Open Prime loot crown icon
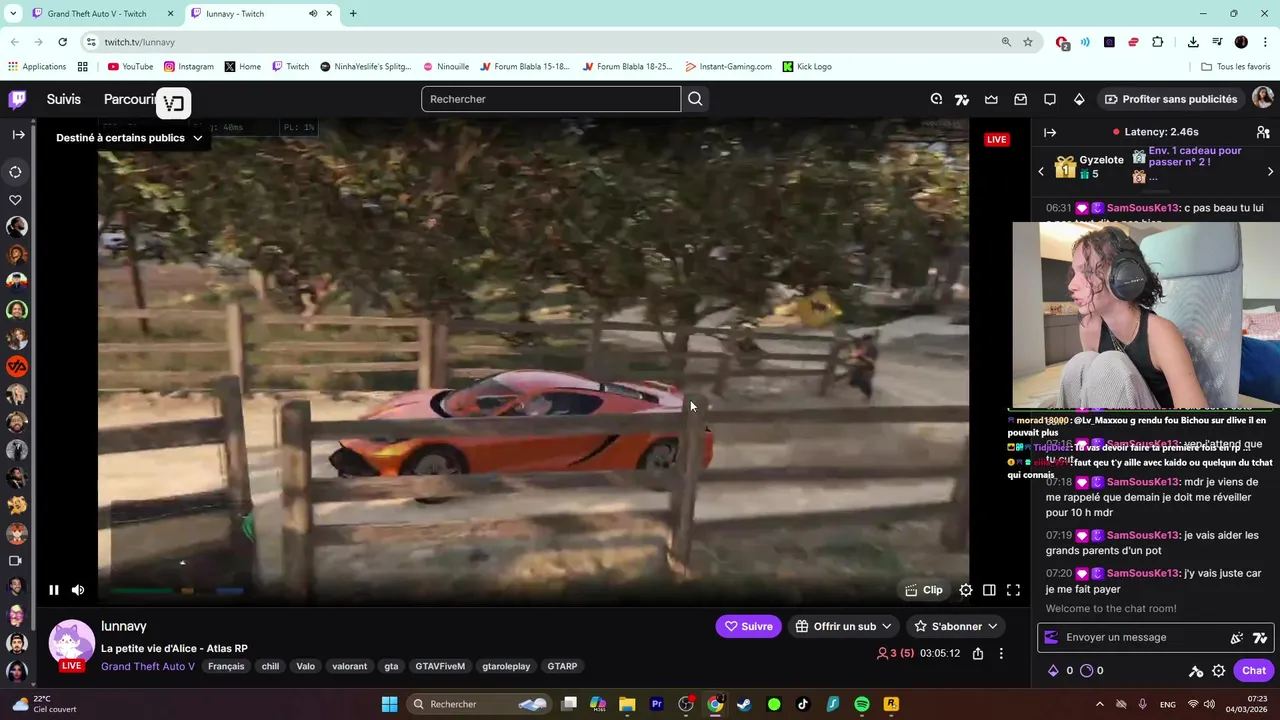This screenshot has height=720, width=1280. (991, 99)
